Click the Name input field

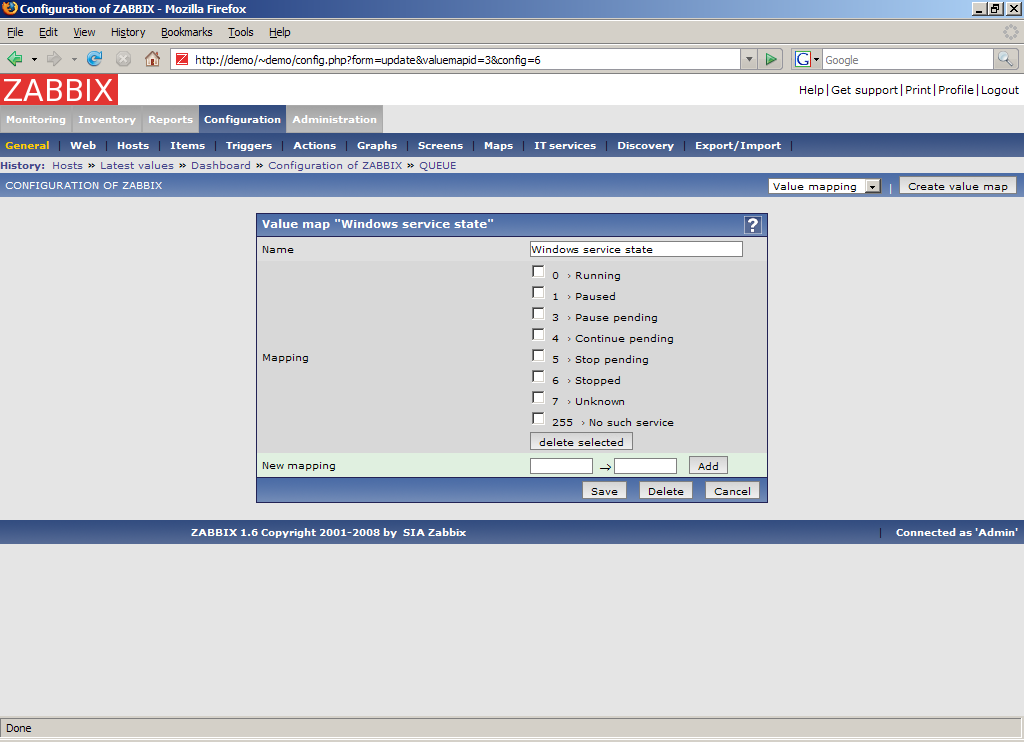click(636, 249)
